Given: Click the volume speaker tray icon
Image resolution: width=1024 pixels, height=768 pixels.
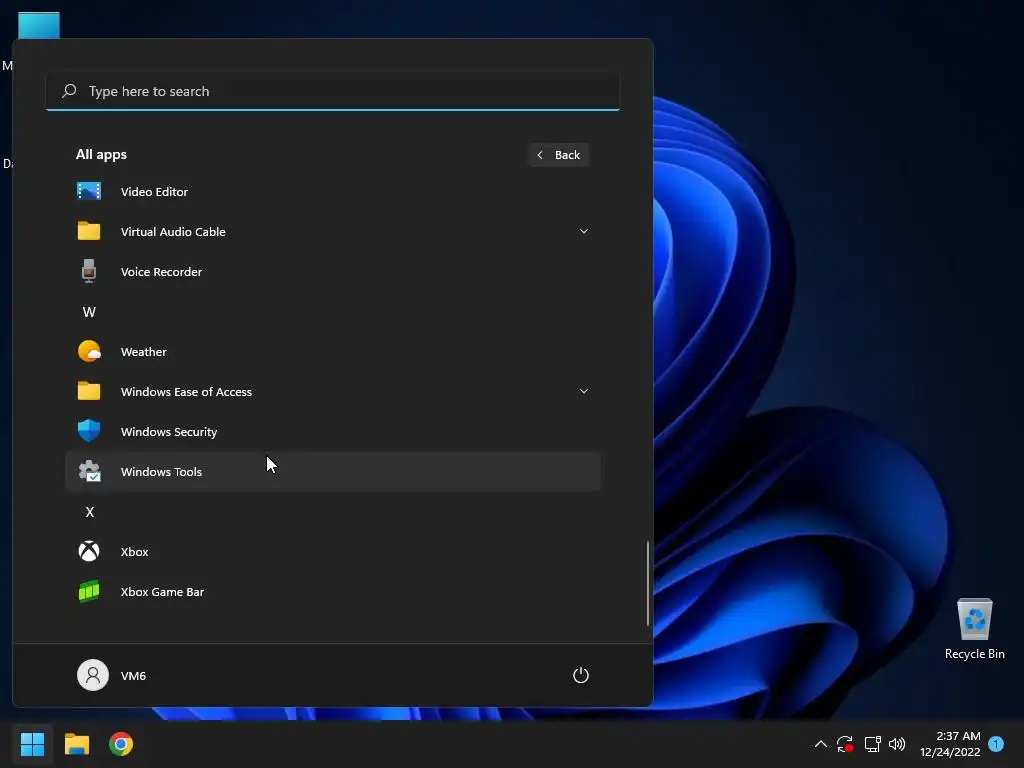Looking at the screenshot, I should tap(897, 744).
